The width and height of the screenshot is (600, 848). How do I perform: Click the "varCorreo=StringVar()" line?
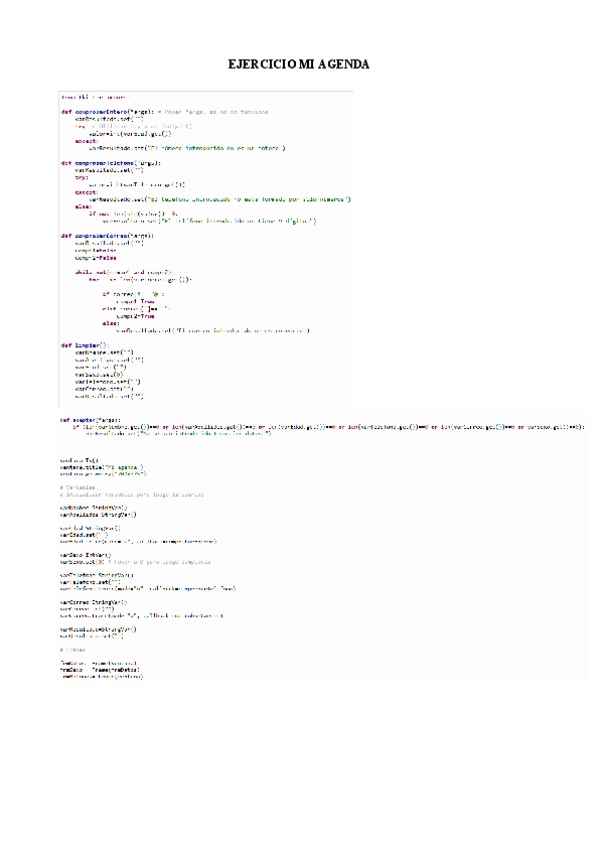(94, 602)
